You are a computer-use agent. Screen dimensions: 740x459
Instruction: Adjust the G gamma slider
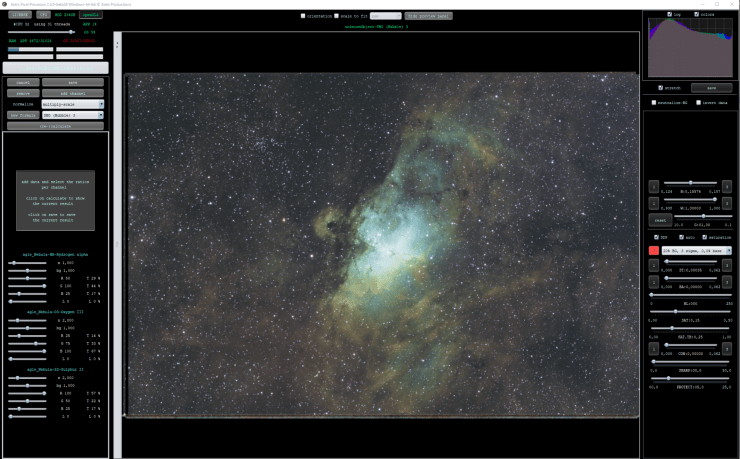tap(703, 216)
